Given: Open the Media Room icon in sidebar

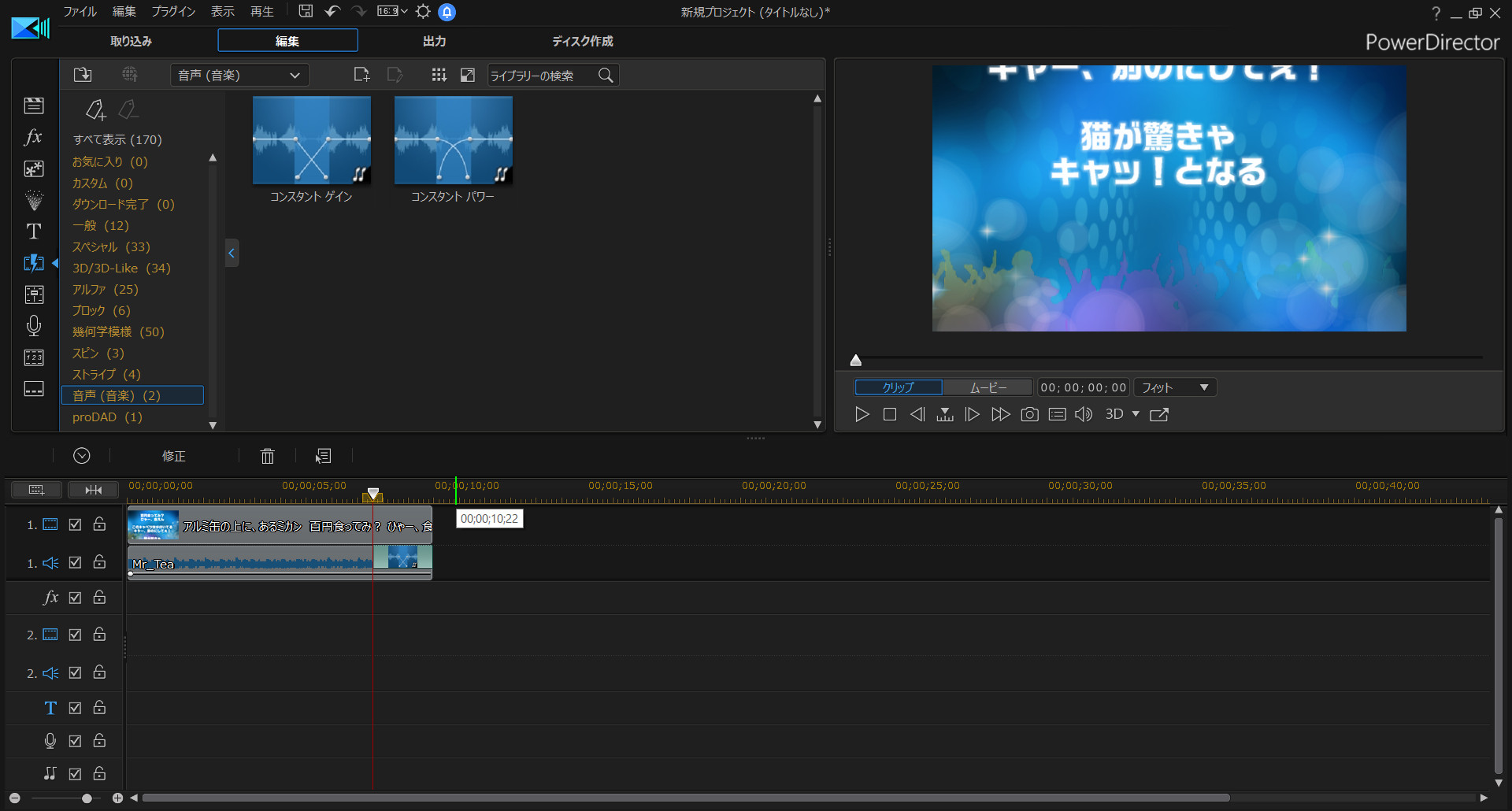Looking at the screenshot, I should tap(34, 106).
